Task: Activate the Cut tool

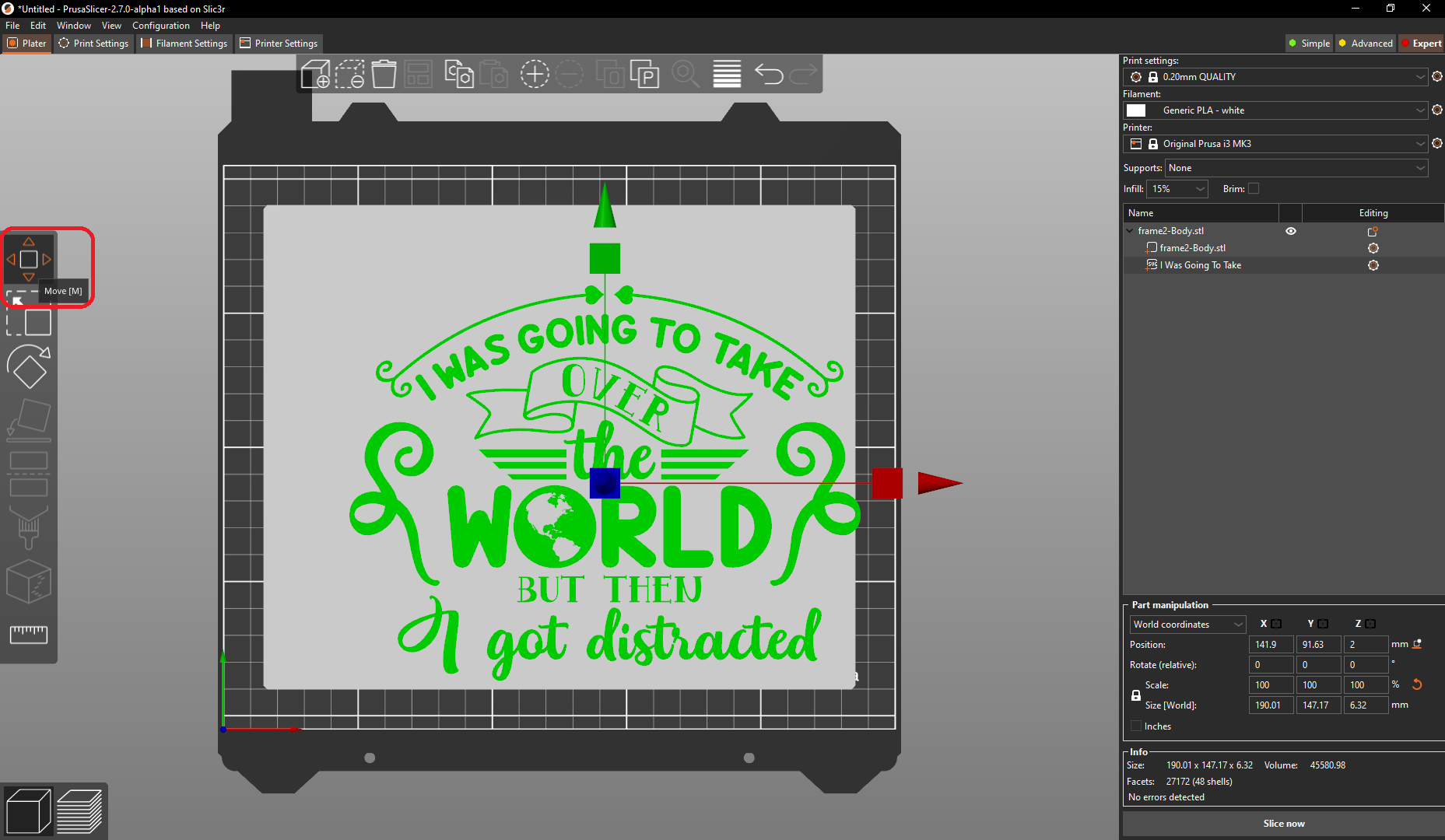Action: click(x=29, y=473)
